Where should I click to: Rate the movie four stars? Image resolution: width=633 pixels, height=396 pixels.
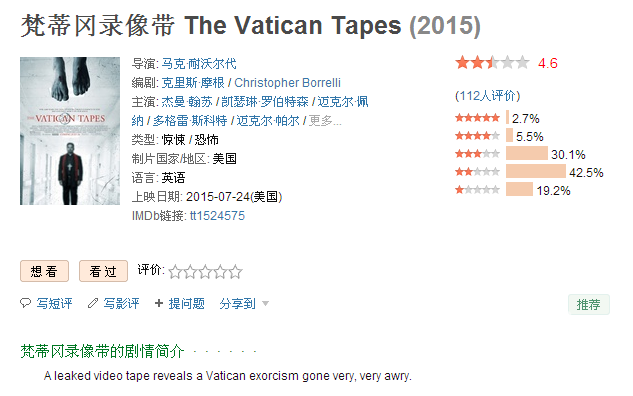click(x=220, y=272)
